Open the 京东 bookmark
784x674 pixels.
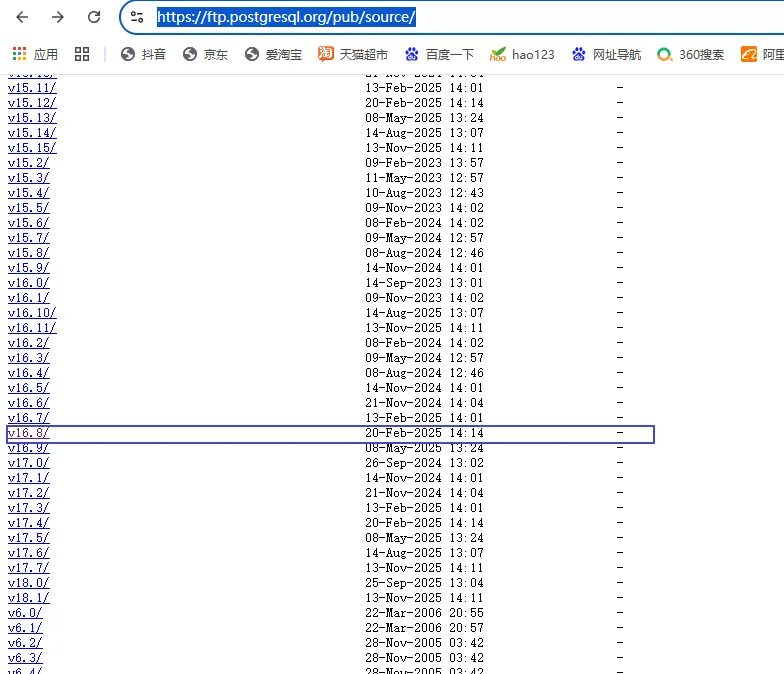pyautogui.click(x=205, y=54)
